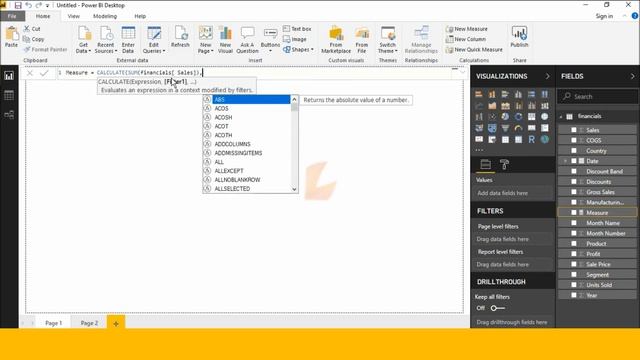Switch to Report view in left sidebar
Image resolution: width=640 pixels, height=360 pixels.
9,76
